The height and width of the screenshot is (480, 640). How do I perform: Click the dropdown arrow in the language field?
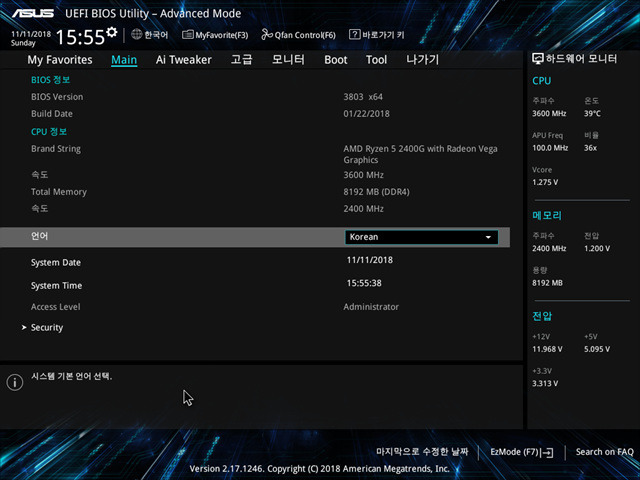[488, 237]
